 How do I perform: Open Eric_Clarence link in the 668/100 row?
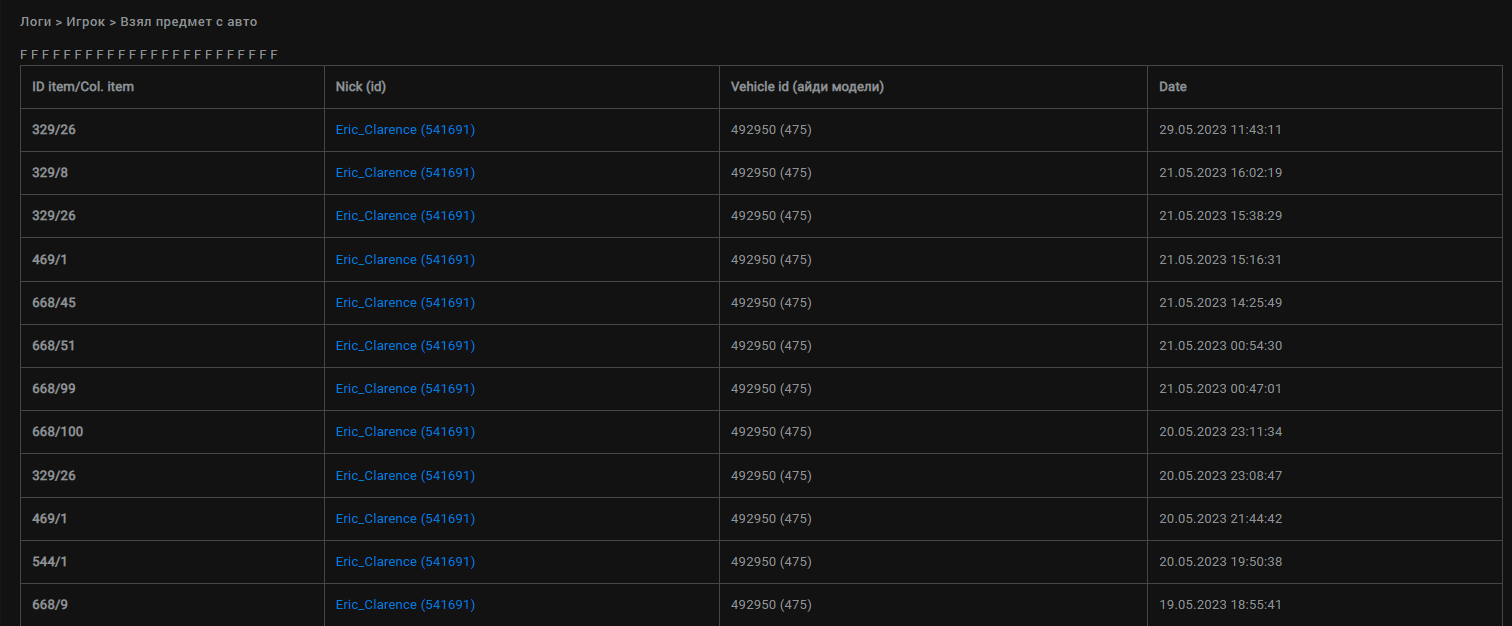405,432
